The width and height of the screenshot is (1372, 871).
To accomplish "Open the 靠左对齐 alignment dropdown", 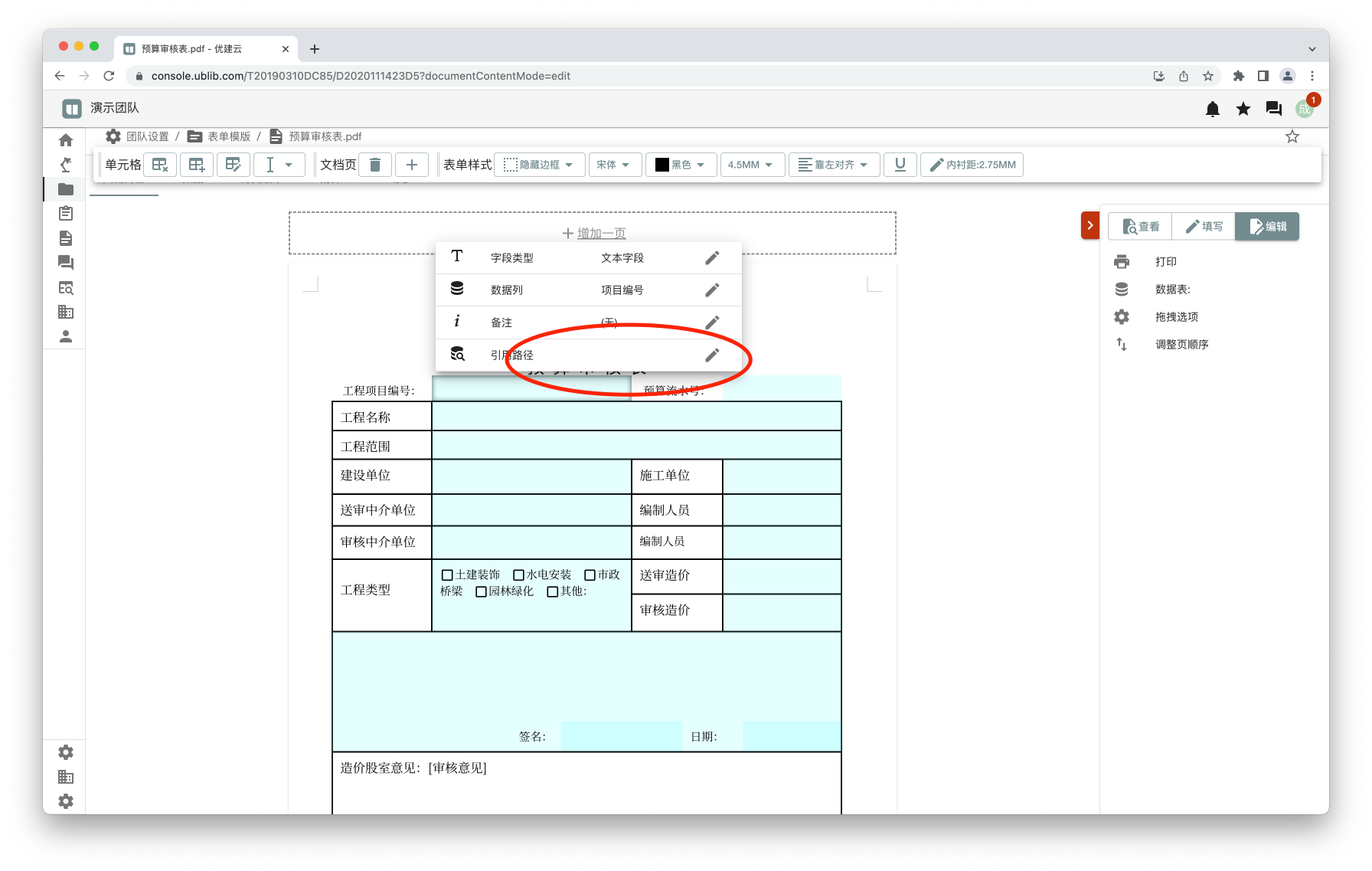I will pos(833,165).
